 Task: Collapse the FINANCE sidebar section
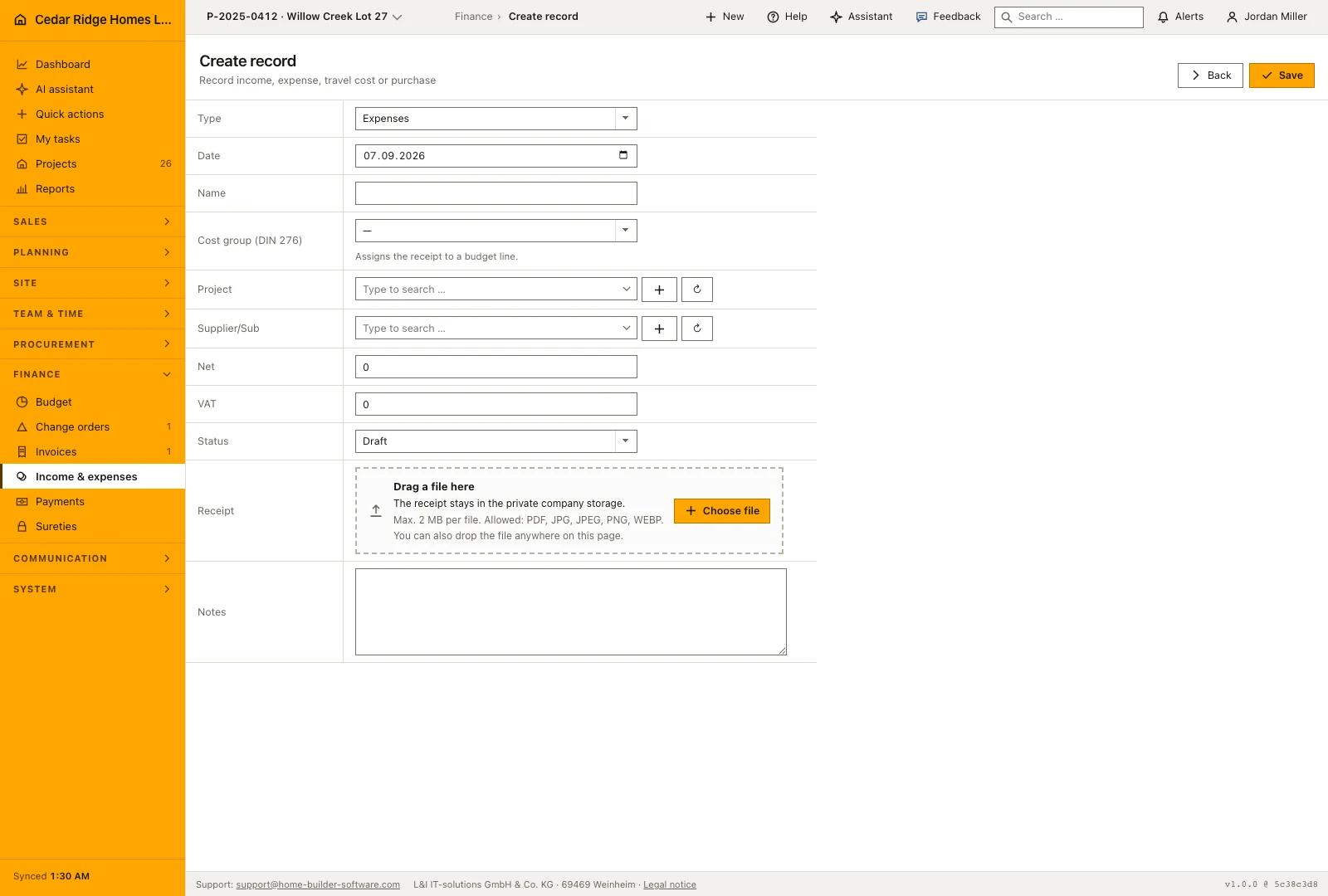coord(92,374)
